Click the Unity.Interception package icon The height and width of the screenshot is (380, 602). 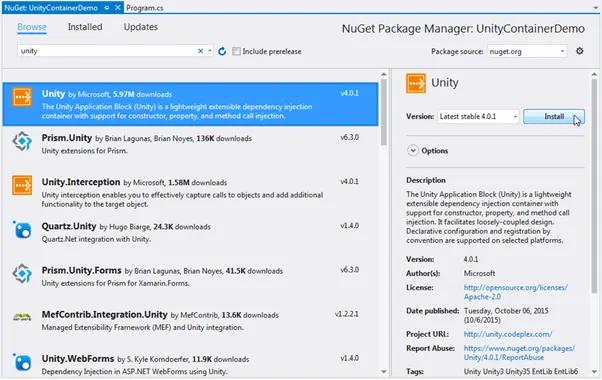pos(22,185)
